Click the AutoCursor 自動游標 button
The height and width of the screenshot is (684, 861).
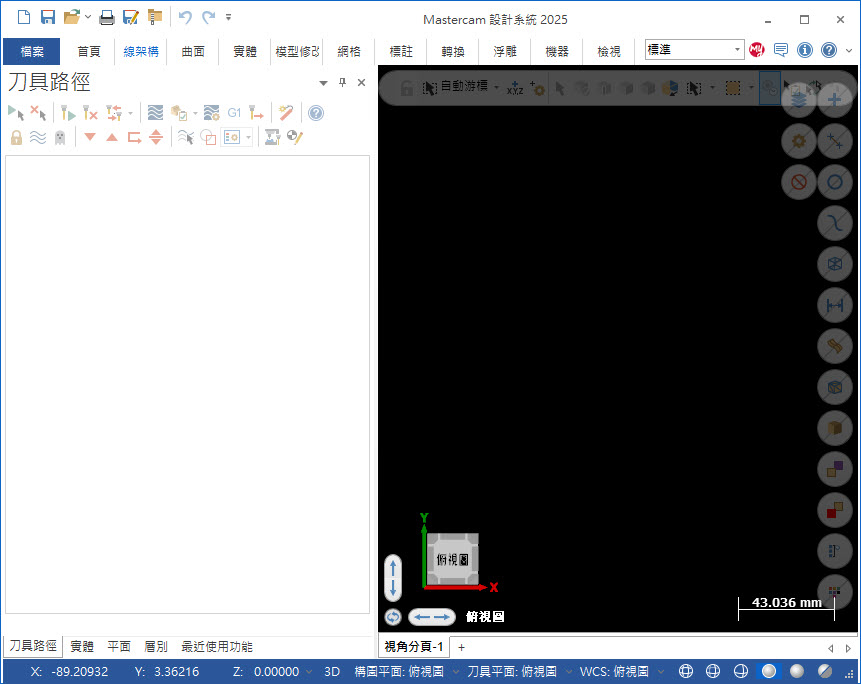coord(456,86)
